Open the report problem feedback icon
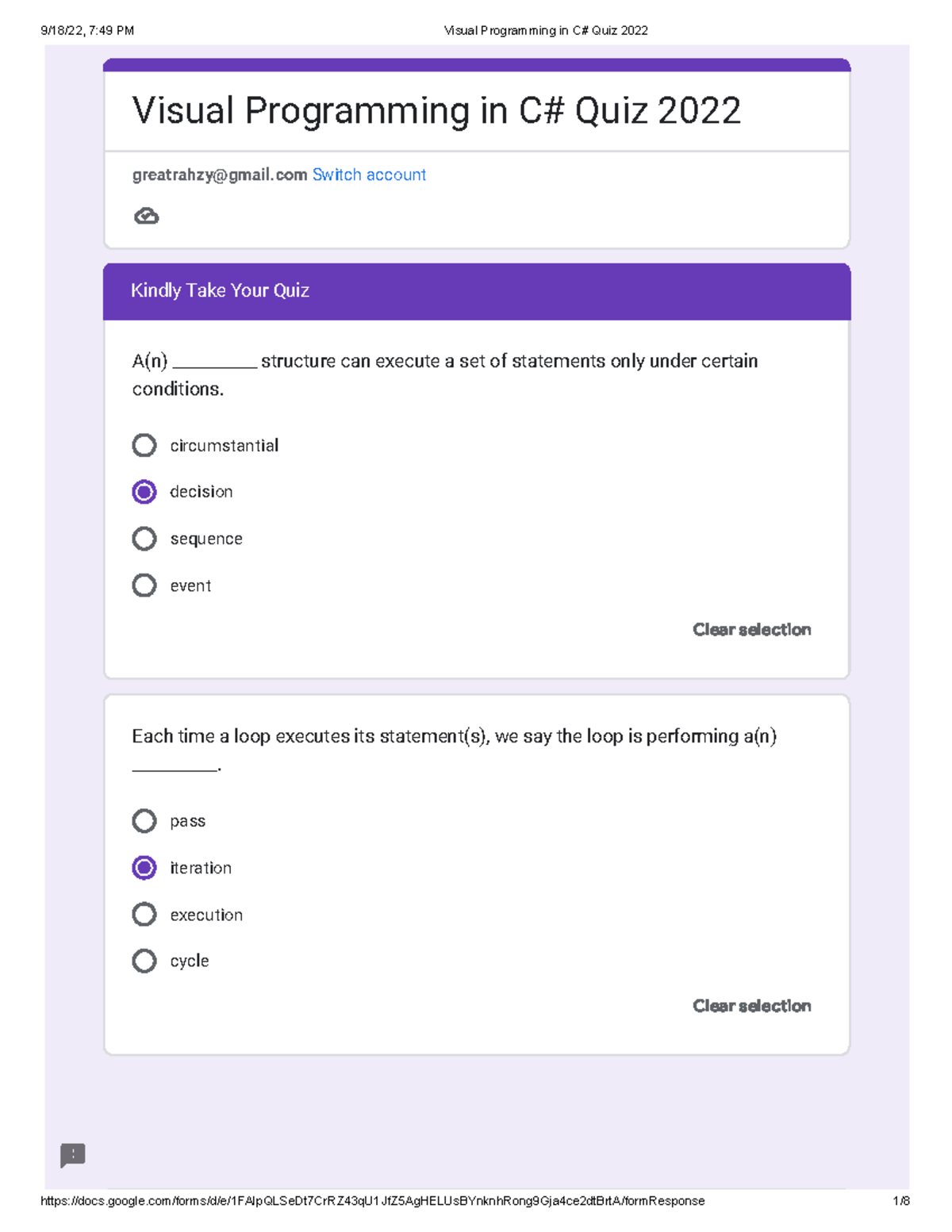 coord(73,1155)
